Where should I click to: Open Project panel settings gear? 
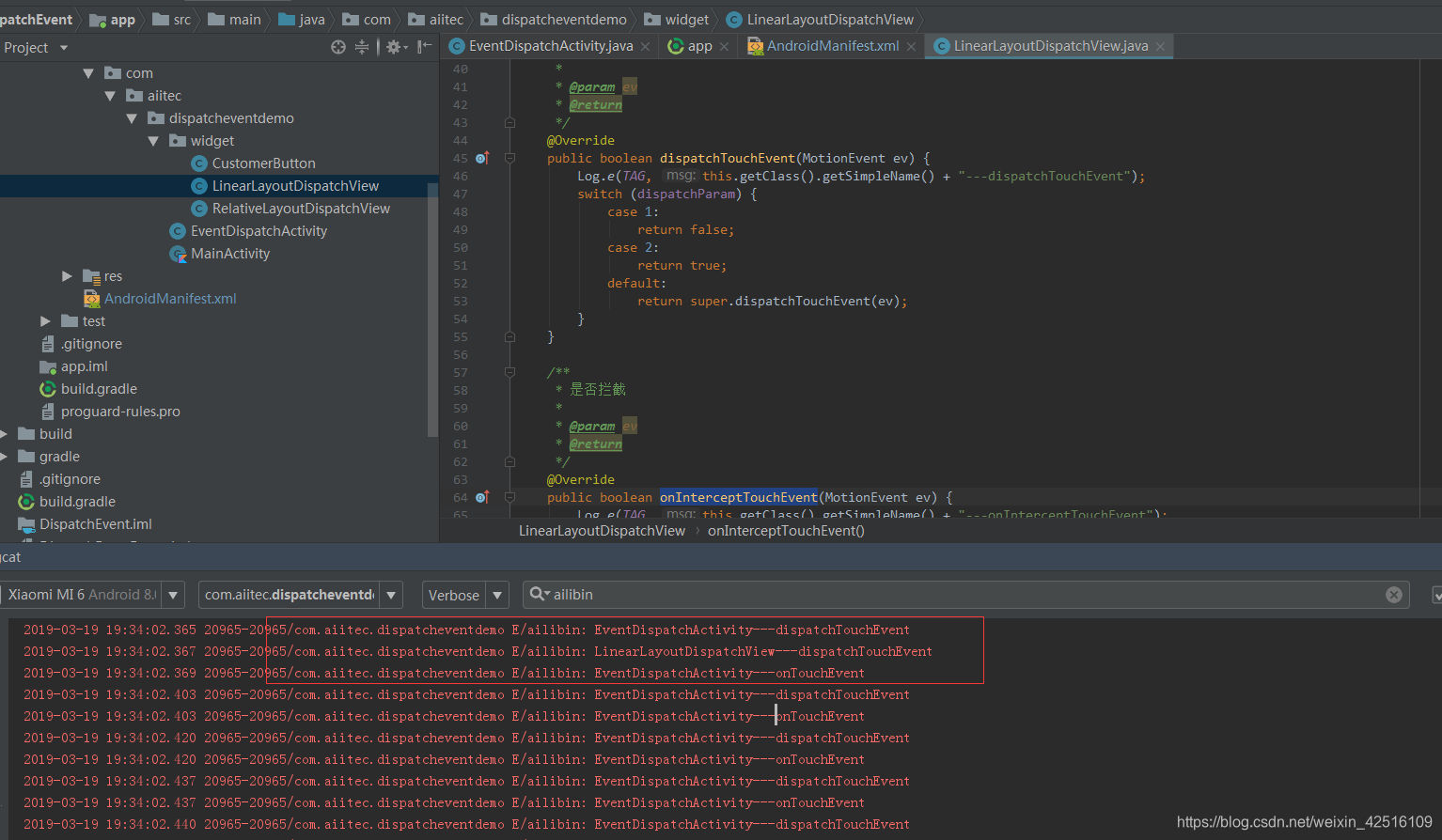pos(394,47)
